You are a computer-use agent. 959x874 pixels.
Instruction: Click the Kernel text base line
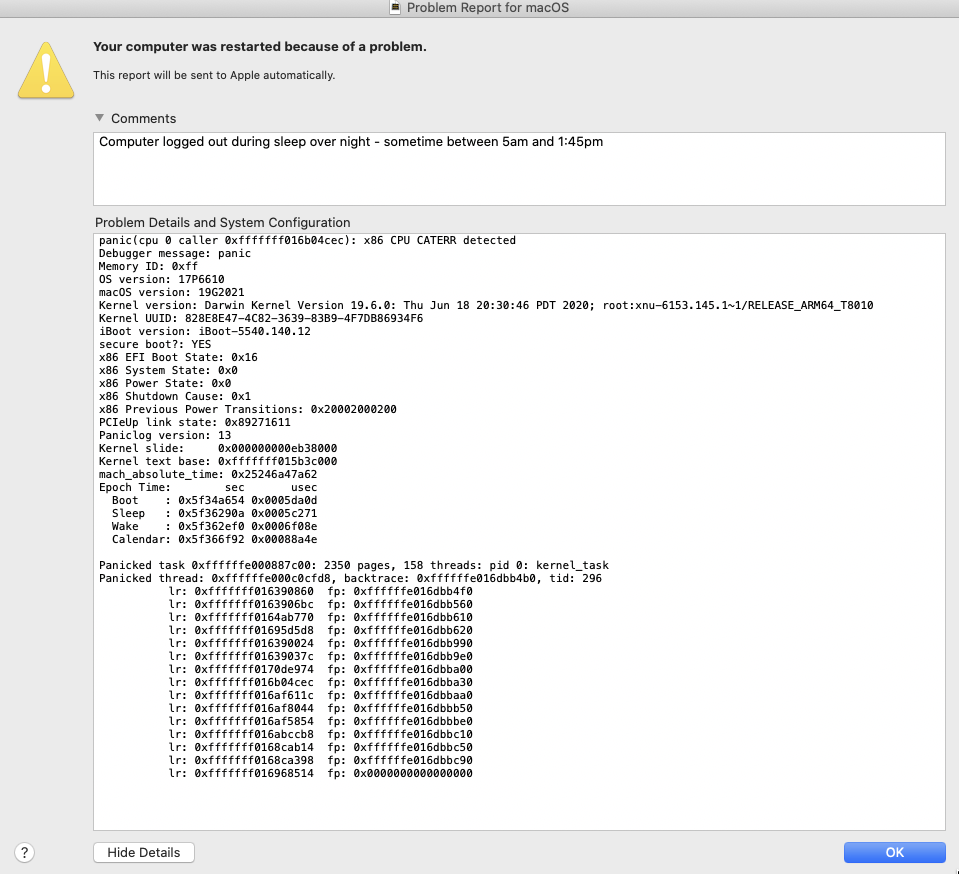coord(218,461)
